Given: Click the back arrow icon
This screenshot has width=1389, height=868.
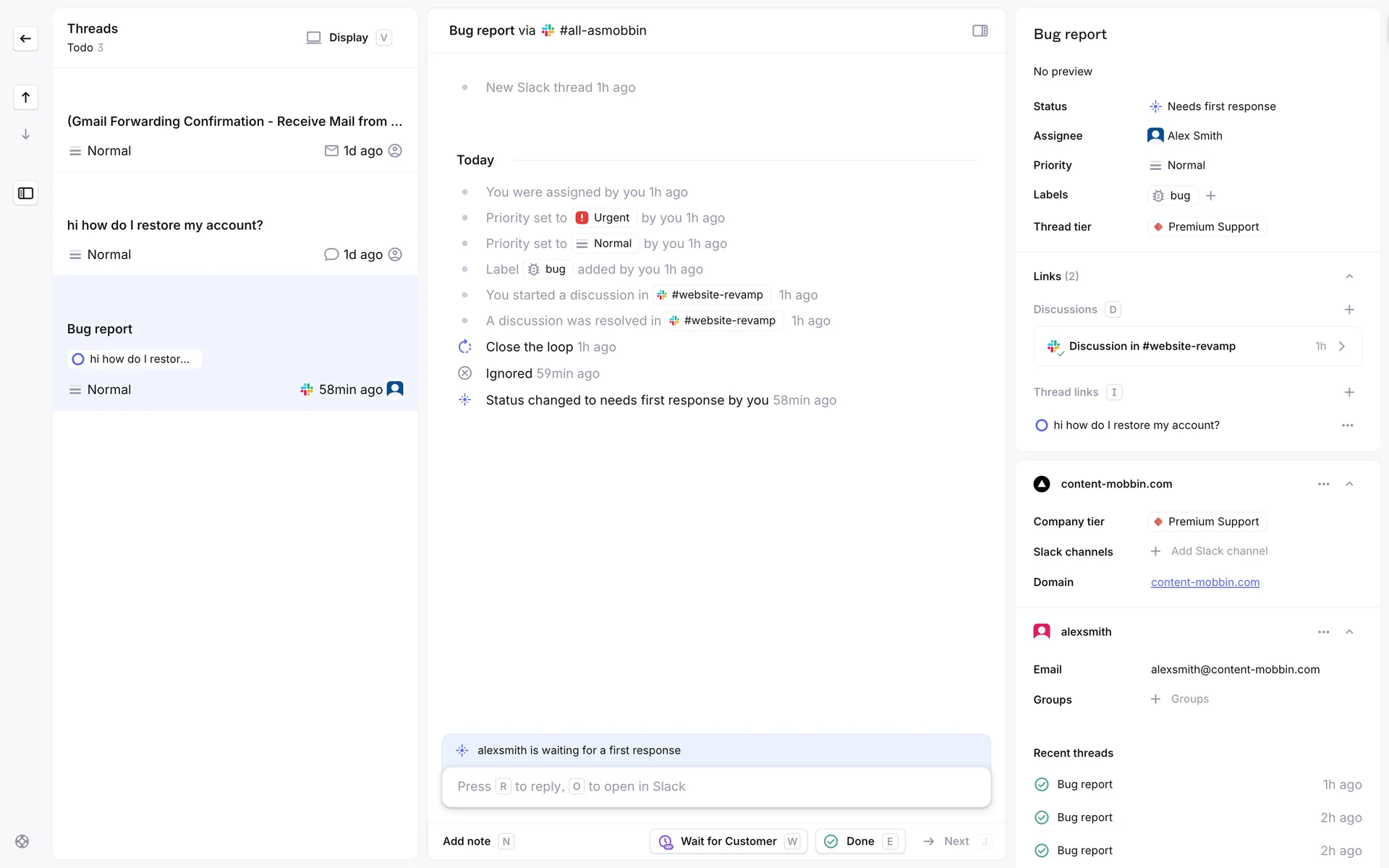Looking at the screenshot, I should (x=25, y=38).
